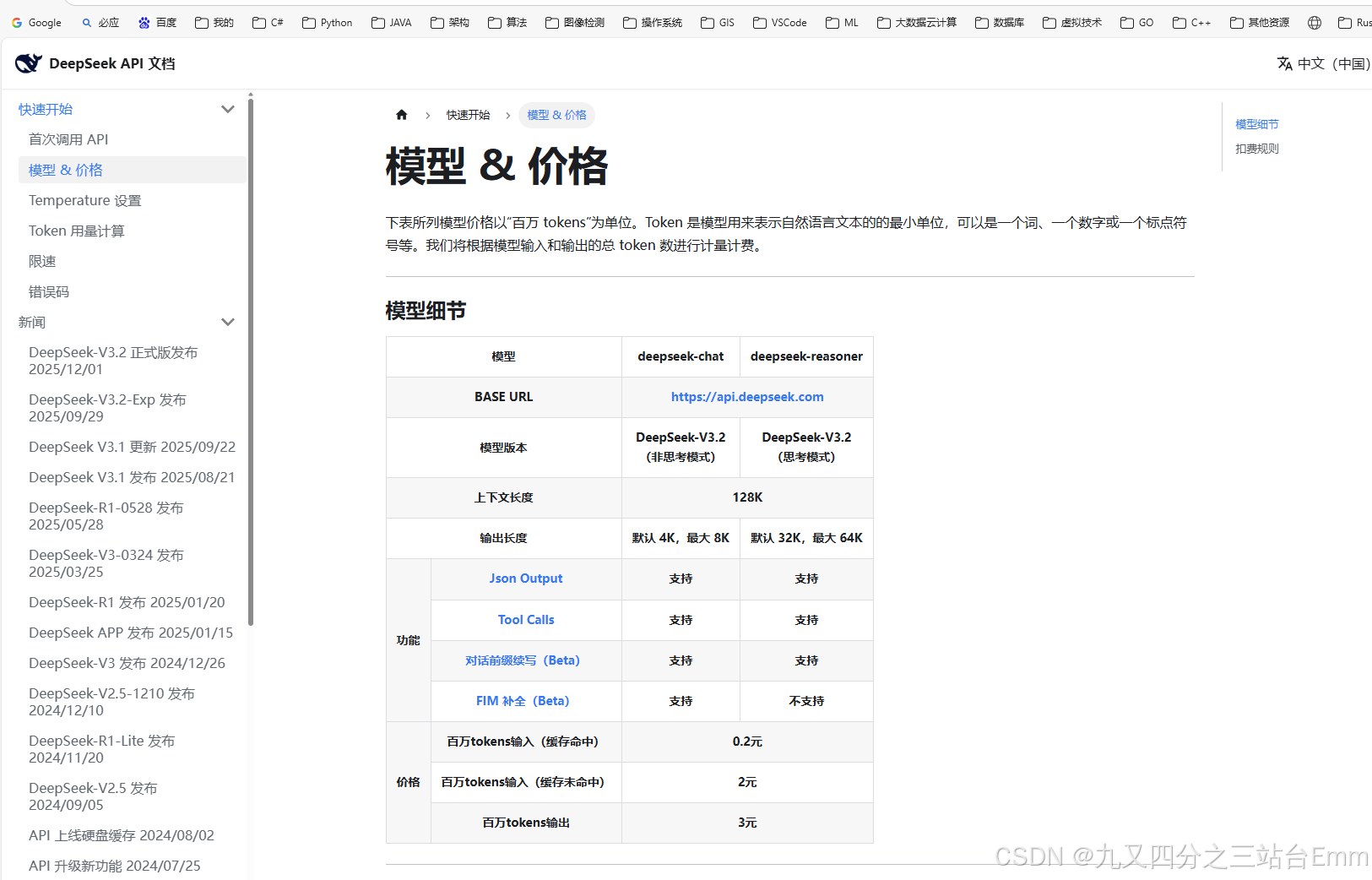This screenshot has width=1372, height=880.
Task: Collapse the 快速开始 sidebar section chevron
Action: pyautogui.click(x=227, y=109)
